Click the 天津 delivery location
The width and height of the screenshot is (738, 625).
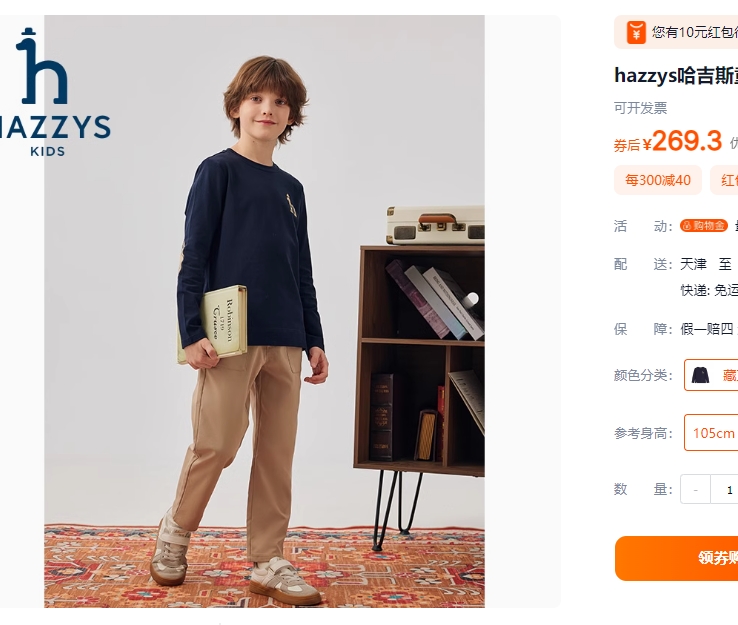point(693,264)
